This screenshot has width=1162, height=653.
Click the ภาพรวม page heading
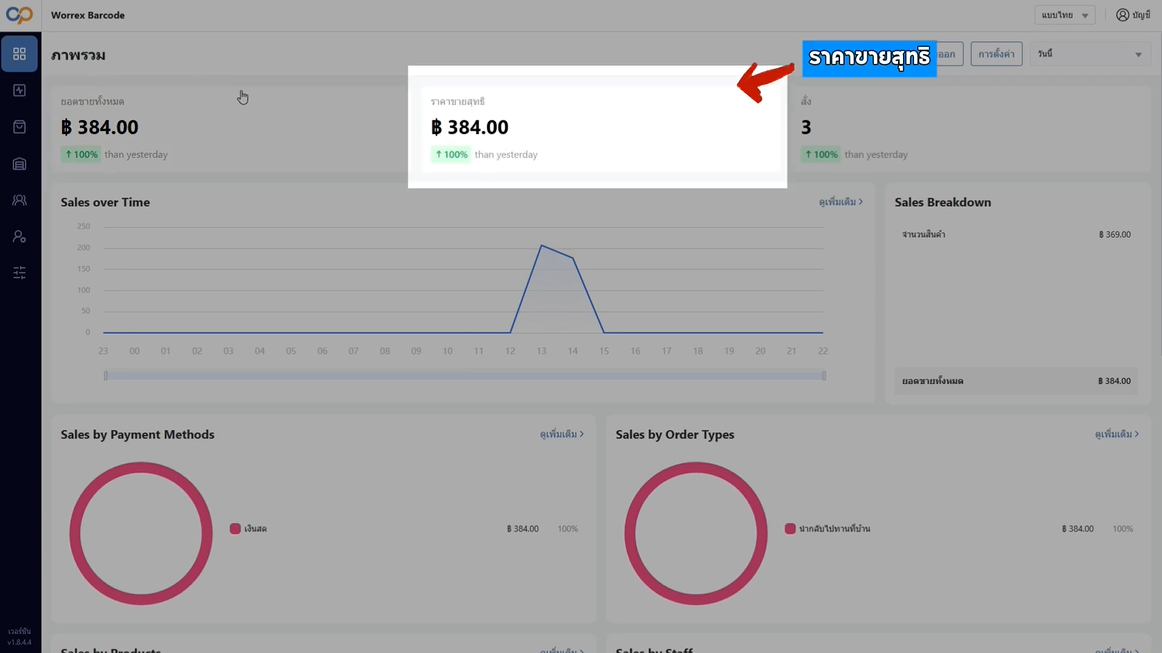click(x=78, y=55)
